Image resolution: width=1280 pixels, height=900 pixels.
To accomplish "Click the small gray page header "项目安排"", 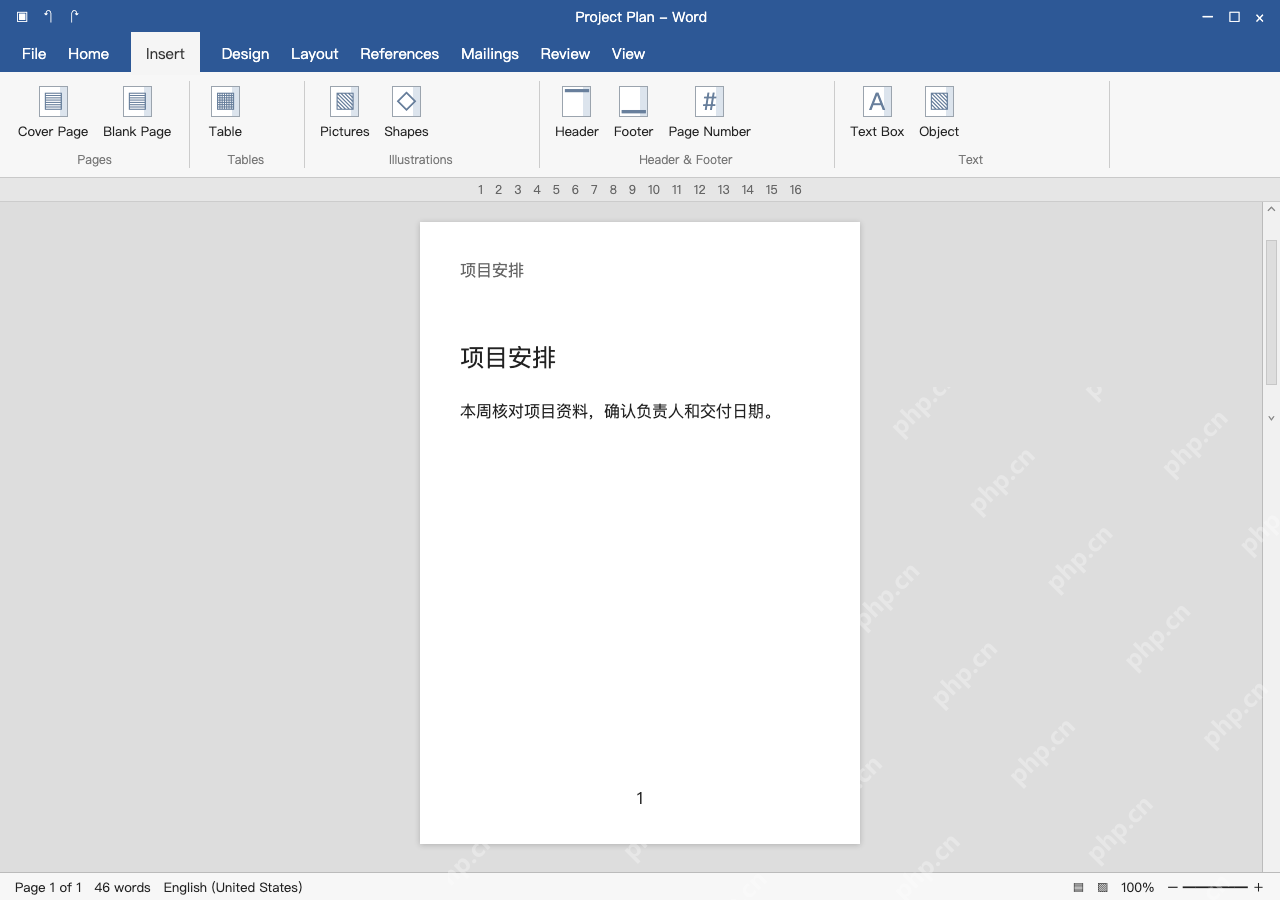I will pyautogui.click(x=492, y=270).
